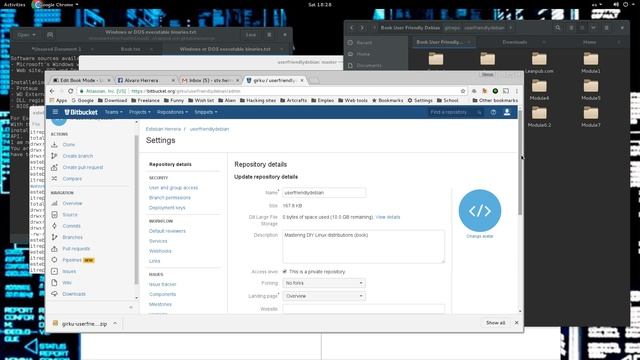Viewport: 640px width, 360px height.
Task: Open the Downloads navigation icon
Action: [54, 294]
